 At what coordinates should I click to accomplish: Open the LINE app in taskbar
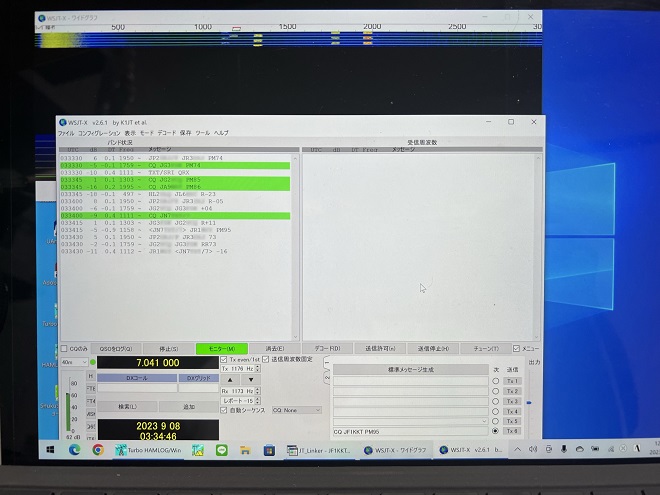point(221,450)
